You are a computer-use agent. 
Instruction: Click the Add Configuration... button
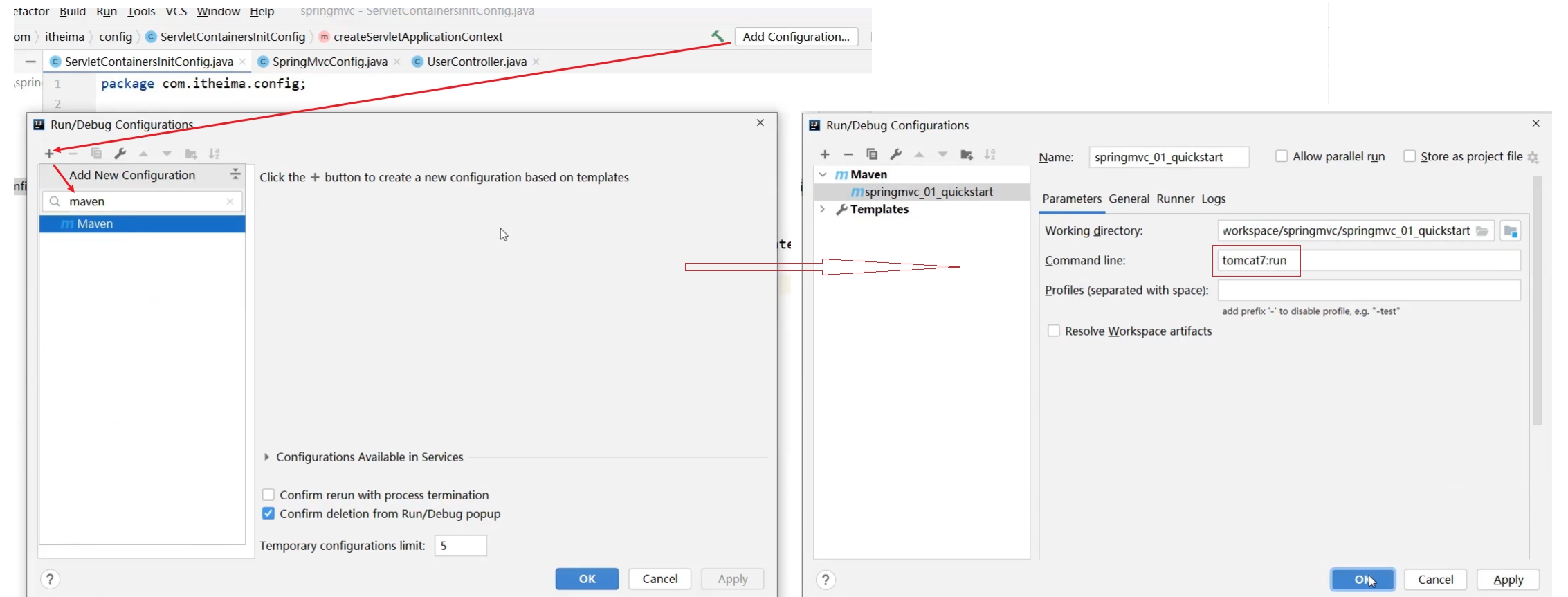[796, 37]
